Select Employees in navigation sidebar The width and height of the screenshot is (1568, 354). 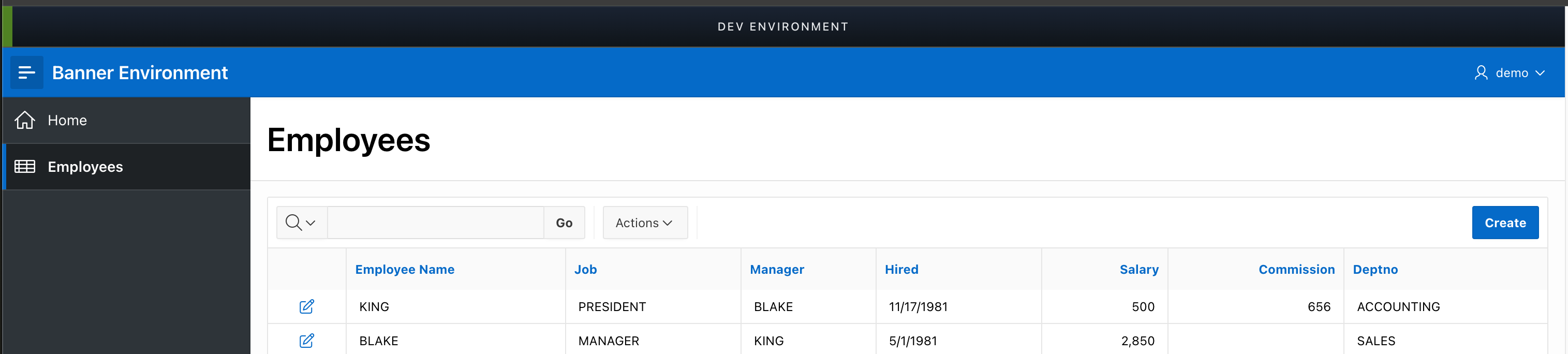(127, 167)
